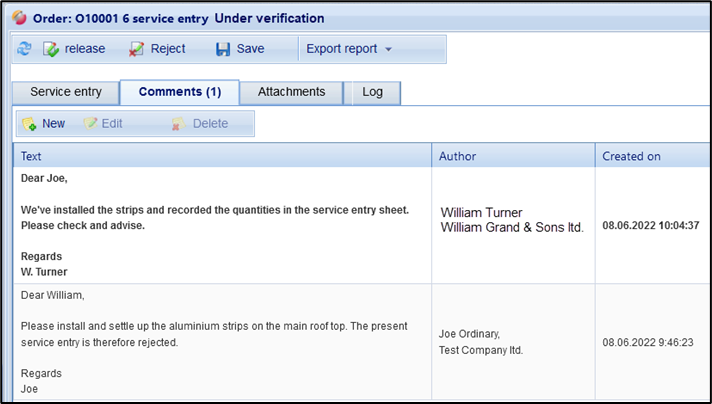Click the Edit comment pencil button
This screenshot has width=712, height=404.
point(103,124)
